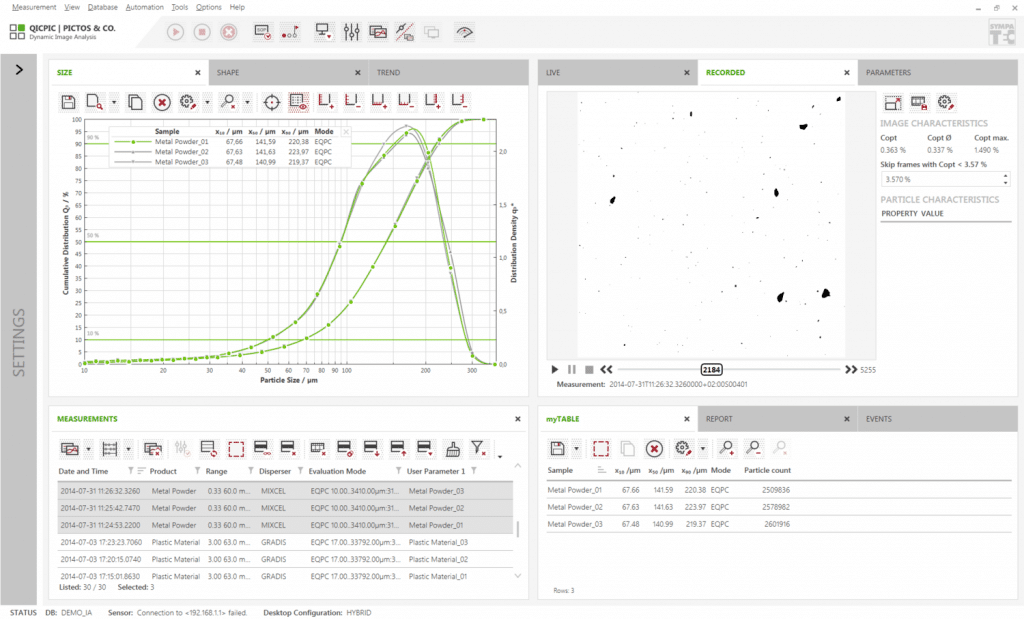1024x619 pixels.
Task: Select the Metal Powder_03 row in myTABLE
Action: coord(600,523)
